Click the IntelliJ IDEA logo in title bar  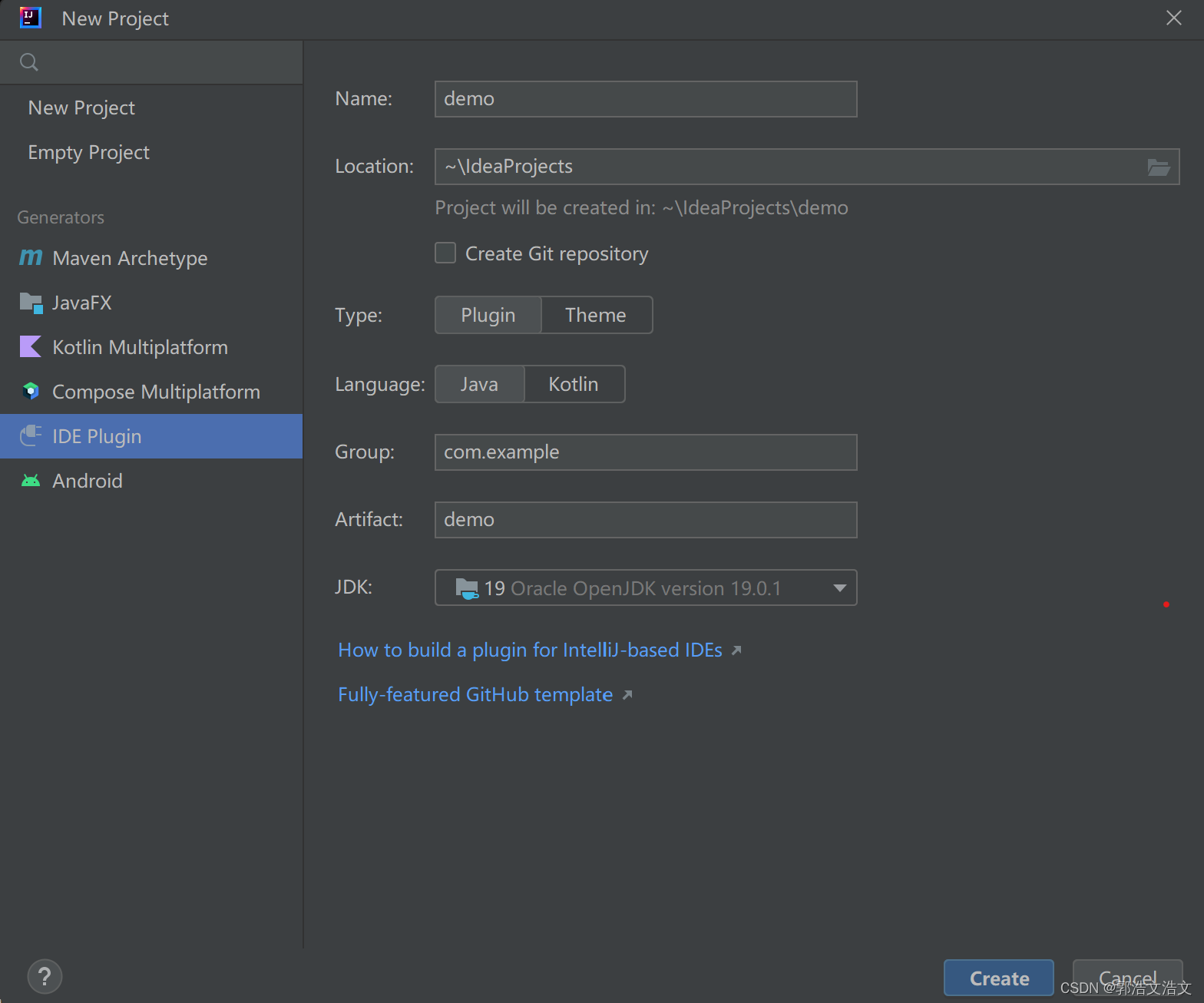[x=31, y=17]
